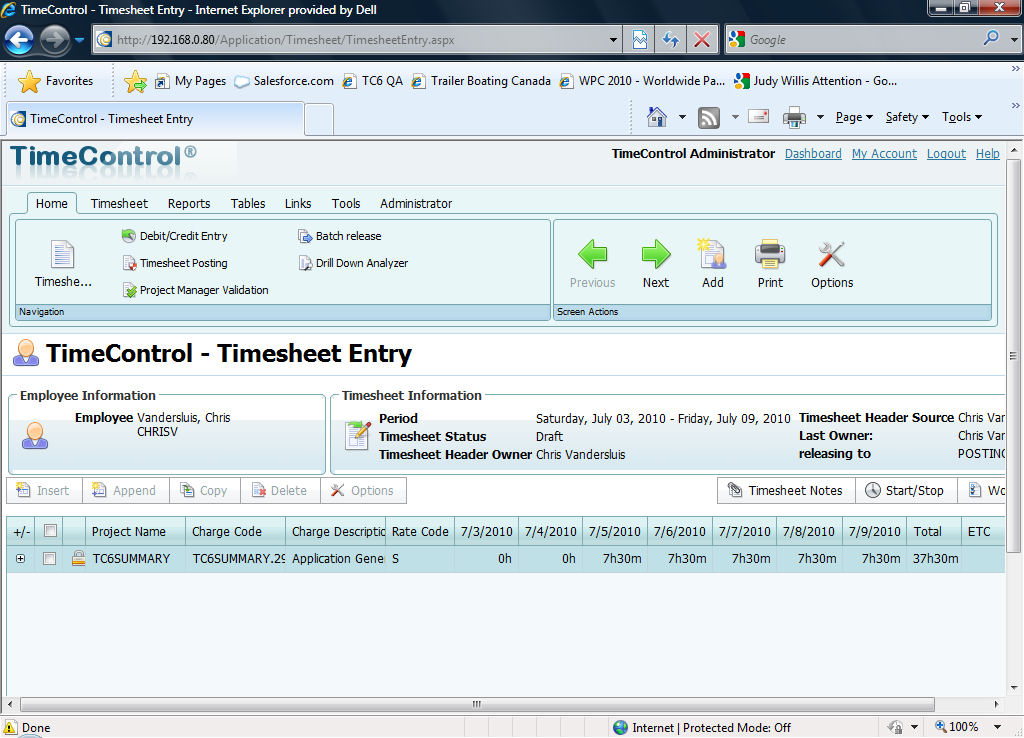
Task: Toggle the header select-all checkbox
Action: tap(50, 530)
